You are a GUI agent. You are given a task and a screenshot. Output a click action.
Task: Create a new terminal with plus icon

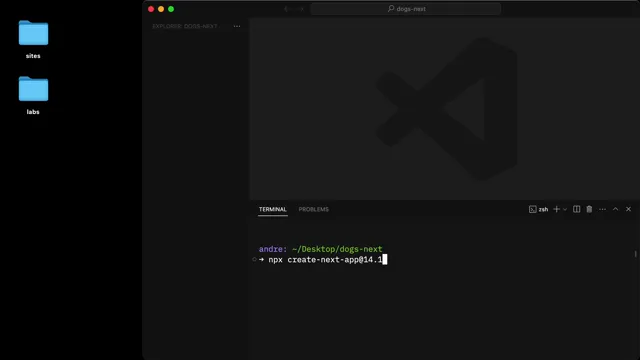tap(556, 209)
